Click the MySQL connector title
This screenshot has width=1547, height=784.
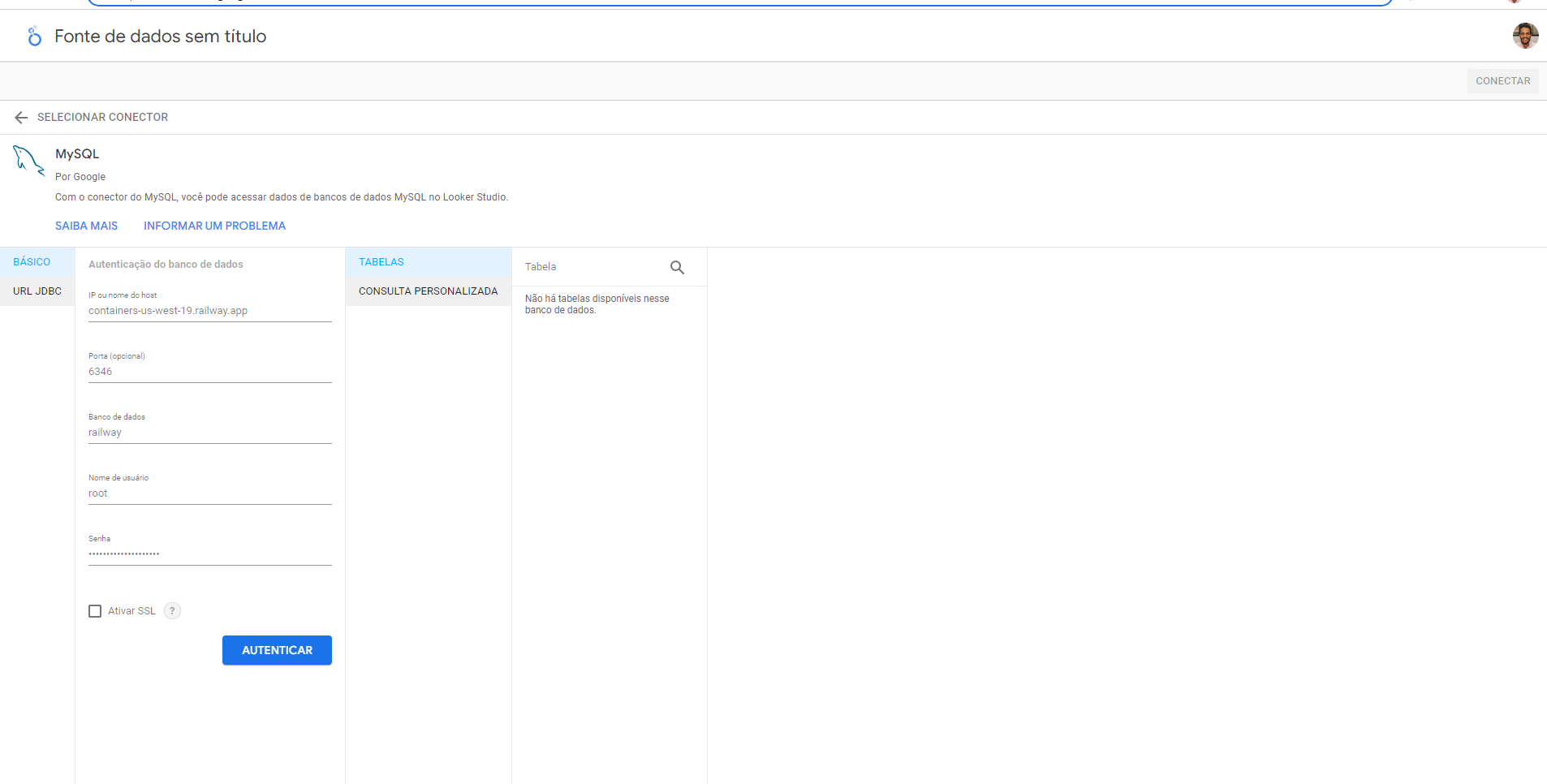(77, 153)
